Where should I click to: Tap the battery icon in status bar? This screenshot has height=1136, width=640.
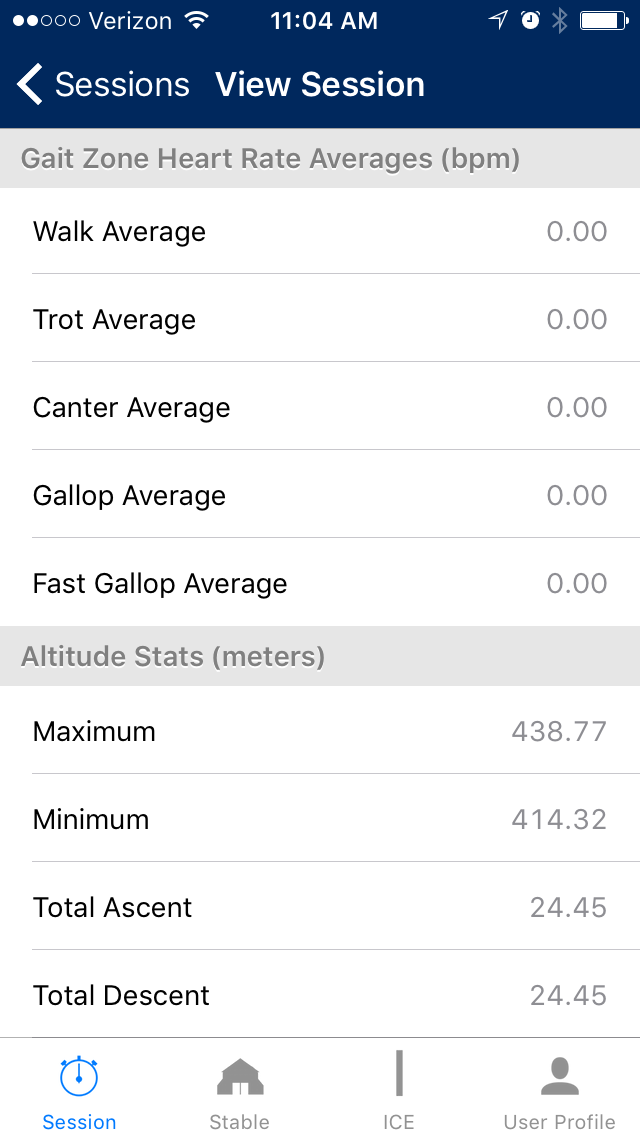point(602,21)
